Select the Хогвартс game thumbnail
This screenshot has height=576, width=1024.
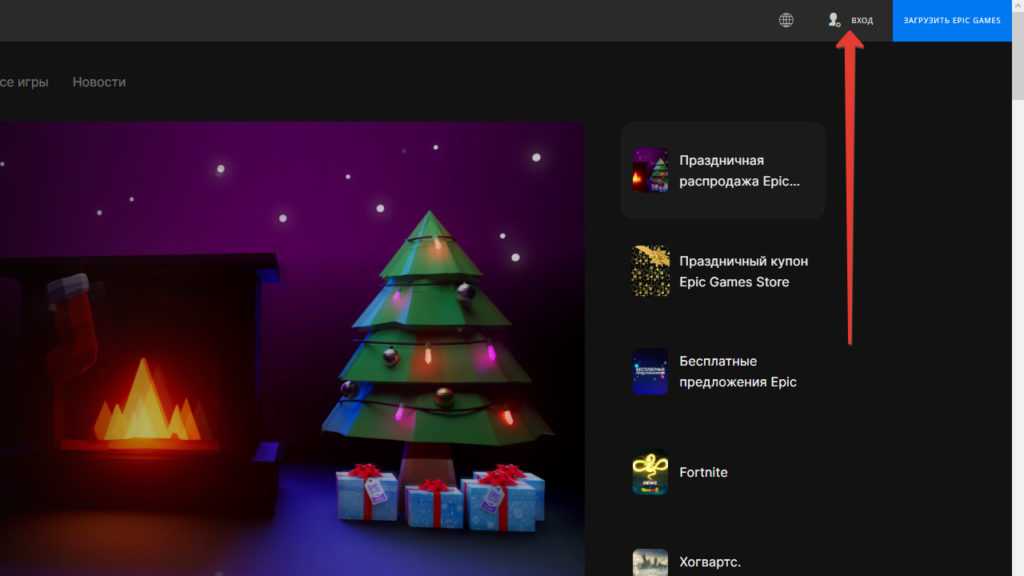pos(650,562)
